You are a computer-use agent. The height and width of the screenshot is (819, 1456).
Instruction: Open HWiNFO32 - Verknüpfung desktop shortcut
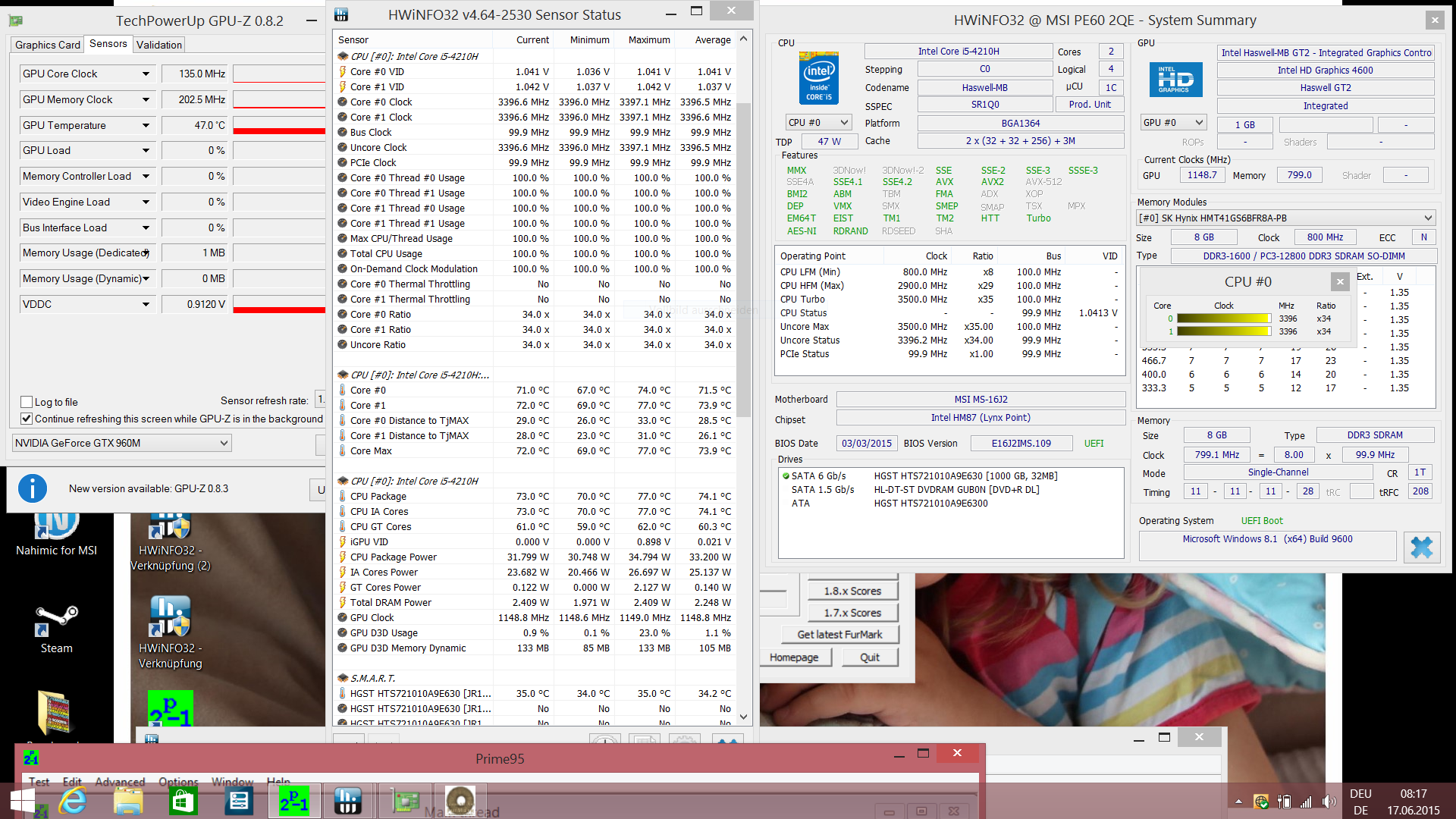(x=171, y=632)
